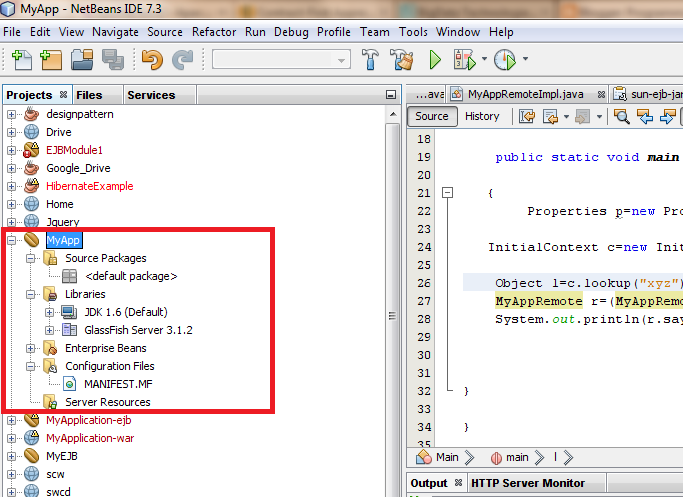Click the Undo arrow icon
The image size is (683, 497).
pos(152,60)
